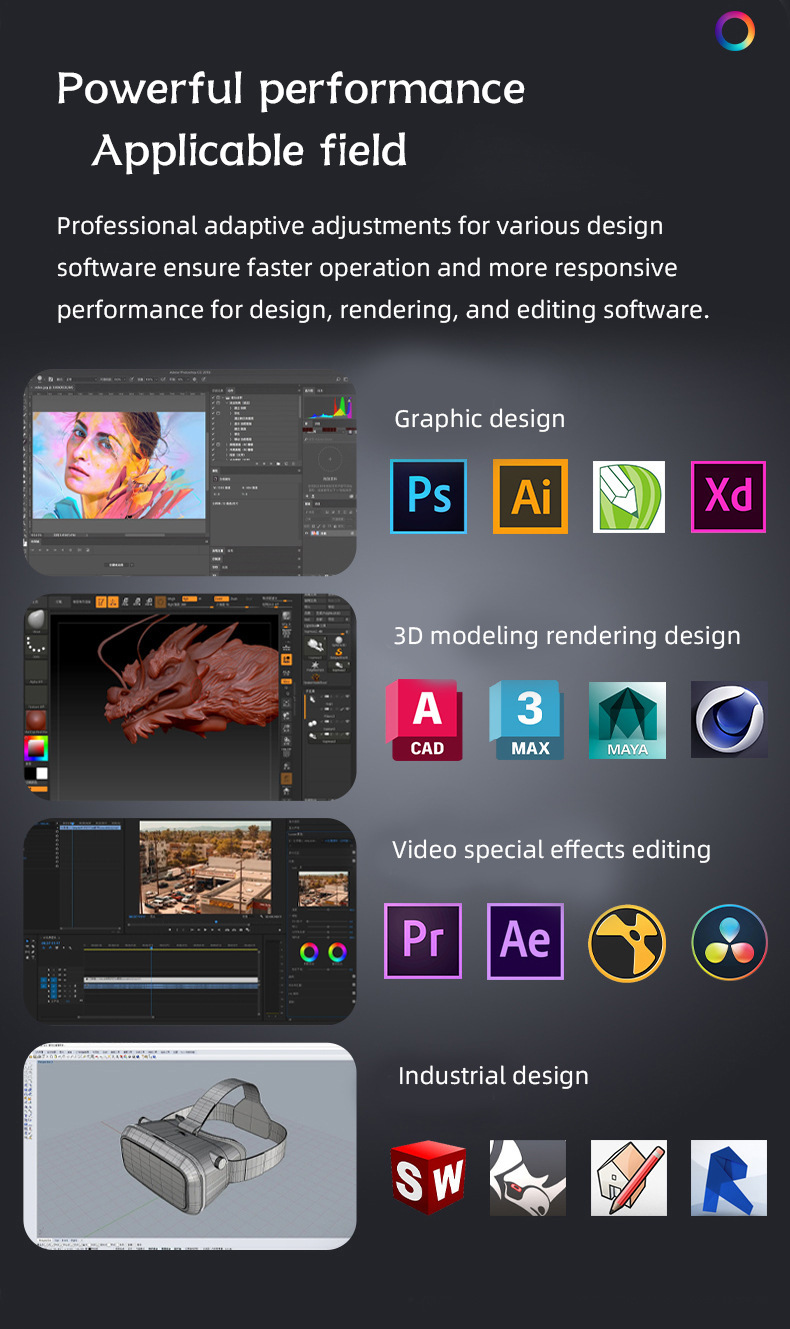Open the MAYA icon
This screenshot has width=790, height=1329.
click(x=627, y=720)
